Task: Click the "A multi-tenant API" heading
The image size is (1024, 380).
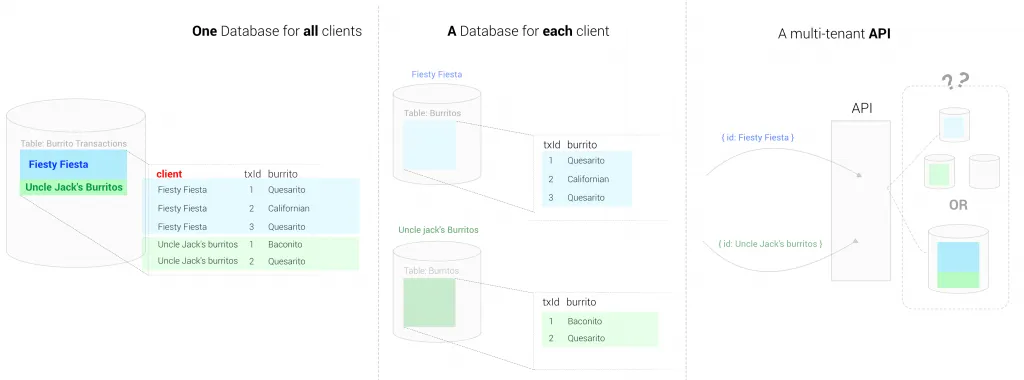Action: tap(834, 34)
